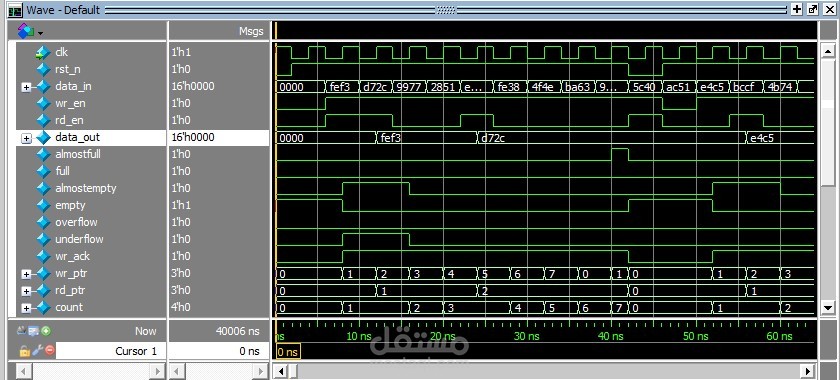Screen dimensions: 840x380
Task: Click the full signal diamond icon
Action: pyautogui.click(x=43, y=172)
